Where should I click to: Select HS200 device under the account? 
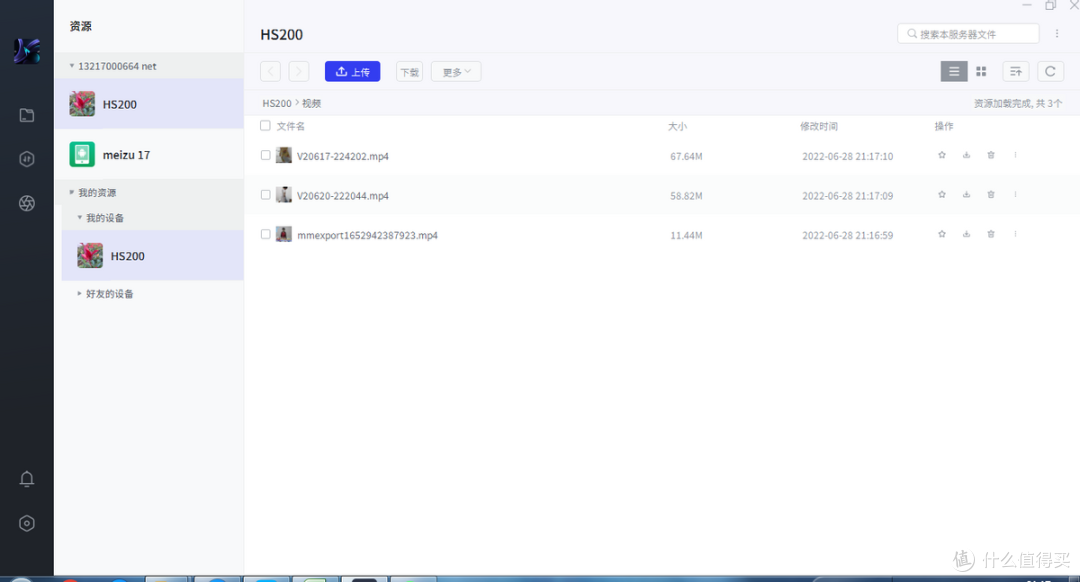[149, 104]
